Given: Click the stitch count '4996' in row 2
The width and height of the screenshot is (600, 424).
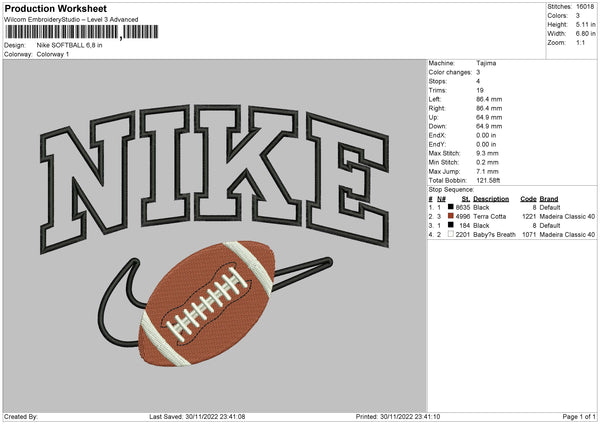Looking at the screenshot, I should pos(463,216).
